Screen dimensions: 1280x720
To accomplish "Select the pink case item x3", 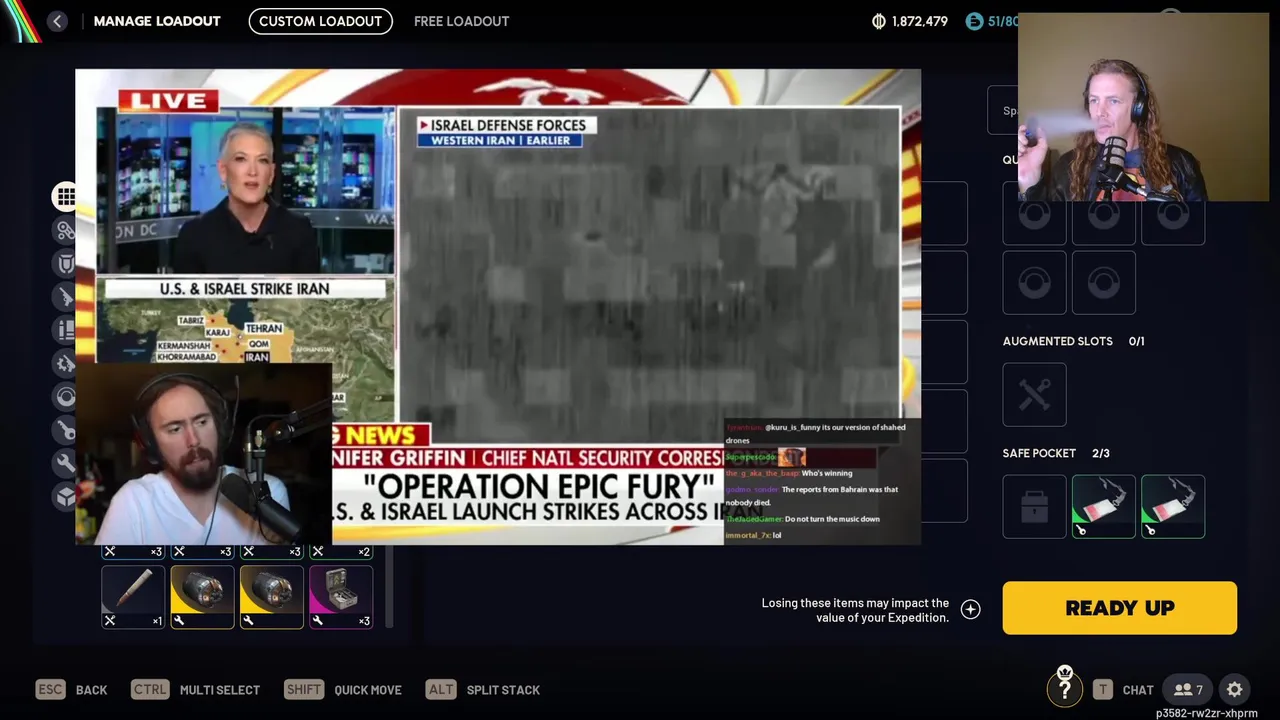I will point(341,597).
